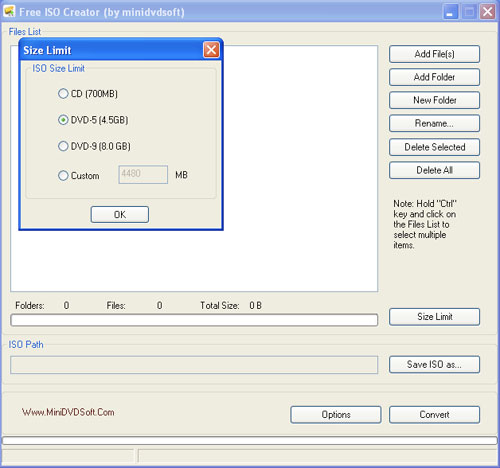The width and height of the screenshot is (500, 468).
Task: Click Delete Selected button
Action: [x=434, y=147]
